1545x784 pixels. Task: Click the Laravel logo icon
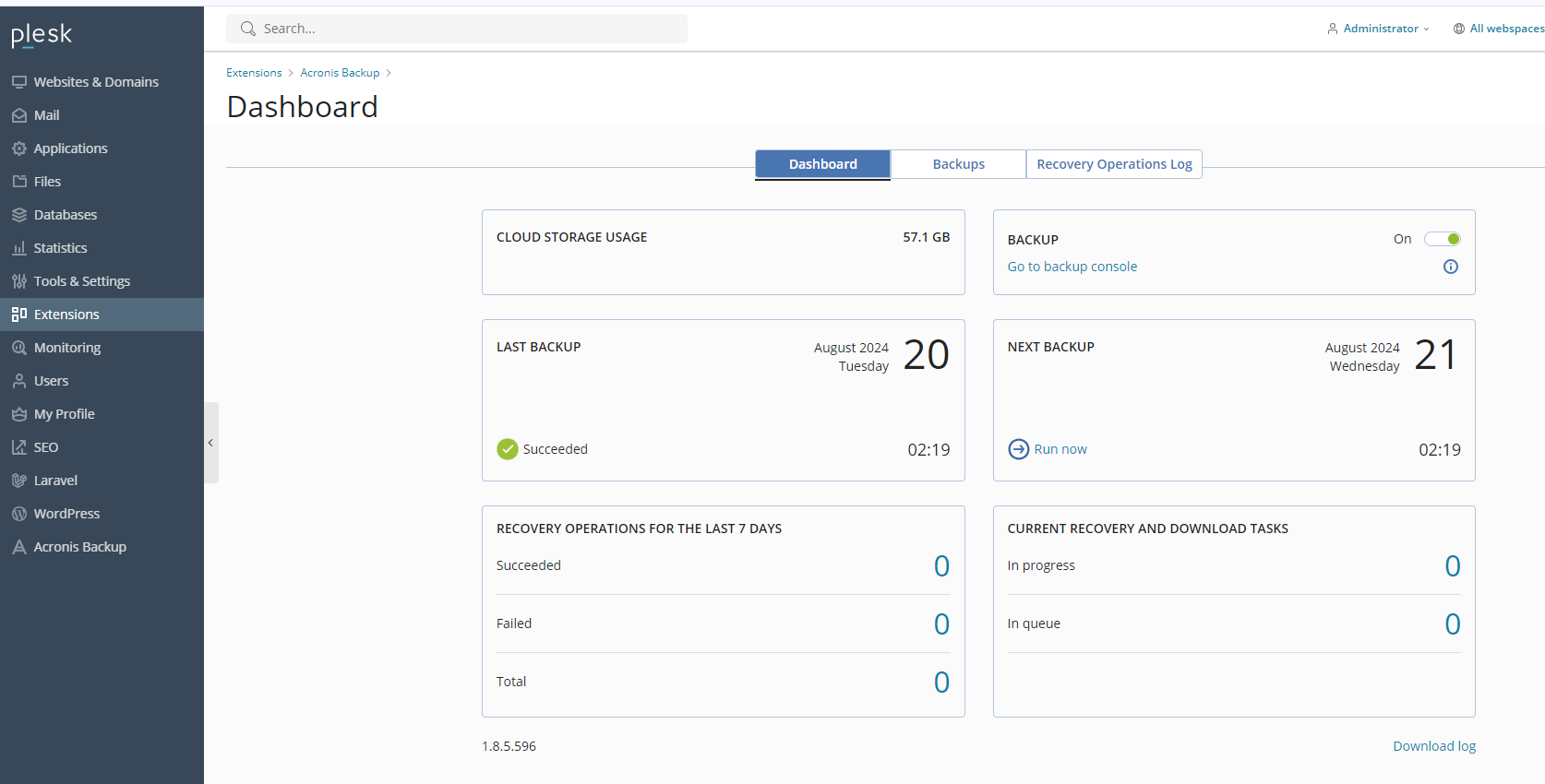(19, 481)
